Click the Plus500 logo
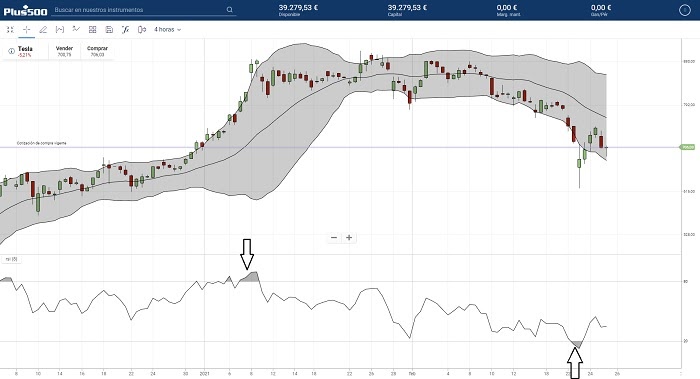 coord(25,11)
